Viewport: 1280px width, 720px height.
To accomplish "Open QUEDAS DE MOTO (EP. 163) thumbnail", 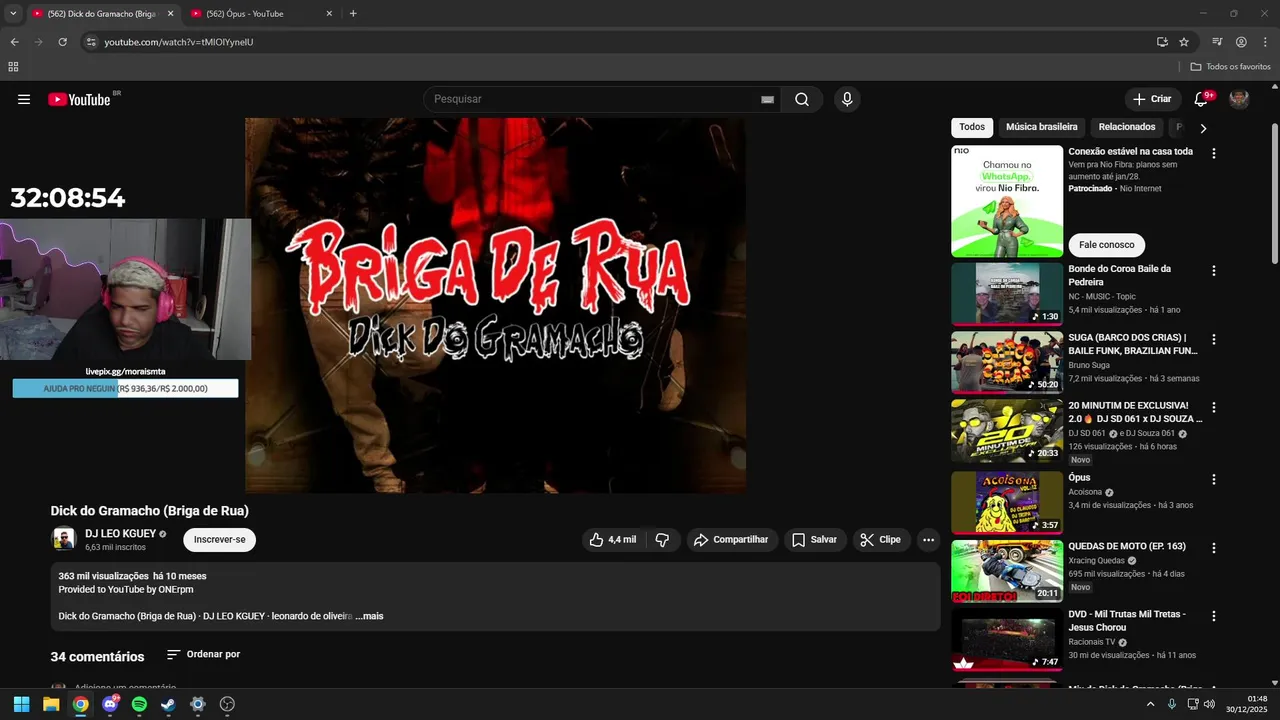I will 1007,571.
